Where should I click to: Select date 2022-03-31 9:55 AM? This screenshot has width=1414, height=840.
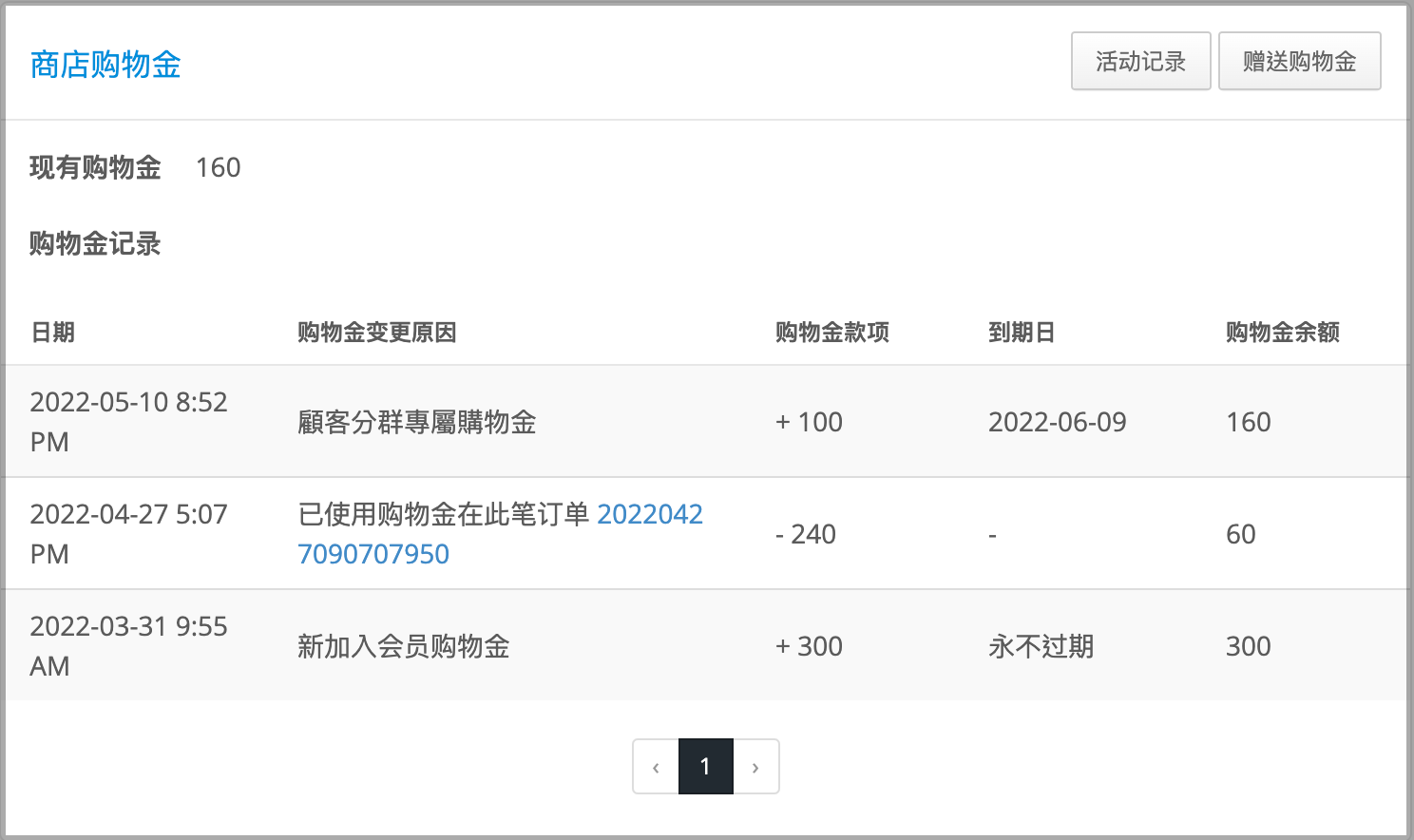pos(128,646)
